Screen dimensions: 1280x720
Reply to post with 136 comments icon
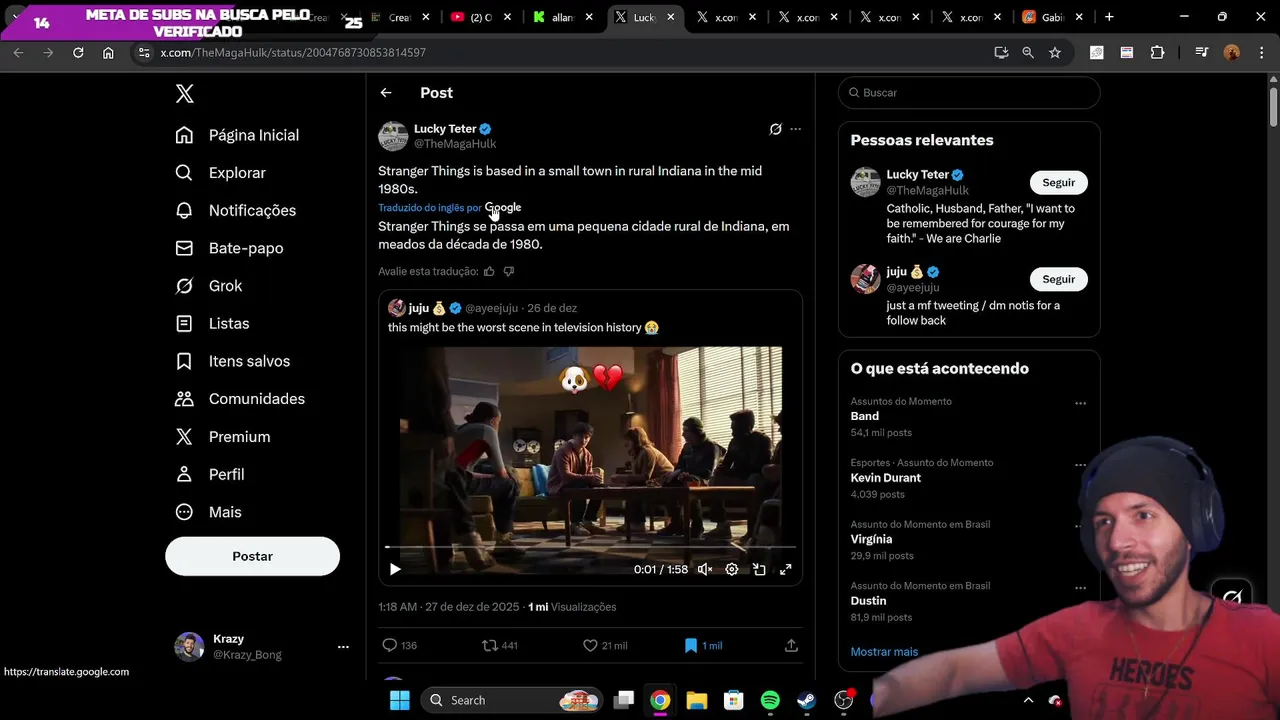(x=390, y=646)
